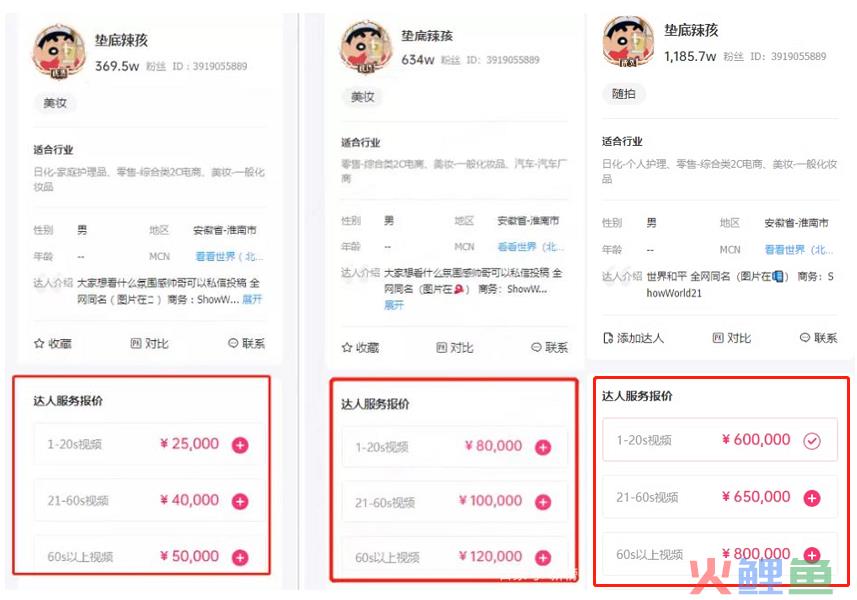The width and height of the screenshot is (857, 600).
Task: Click 联系 in the 634w card
Action: point(549,348)
